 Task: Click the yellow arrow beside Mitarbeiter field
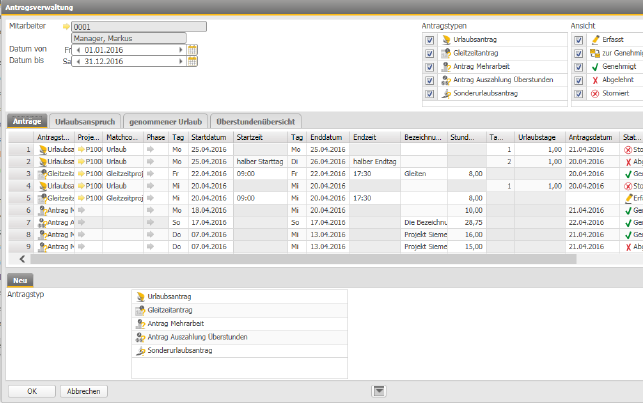click(66, 27)
